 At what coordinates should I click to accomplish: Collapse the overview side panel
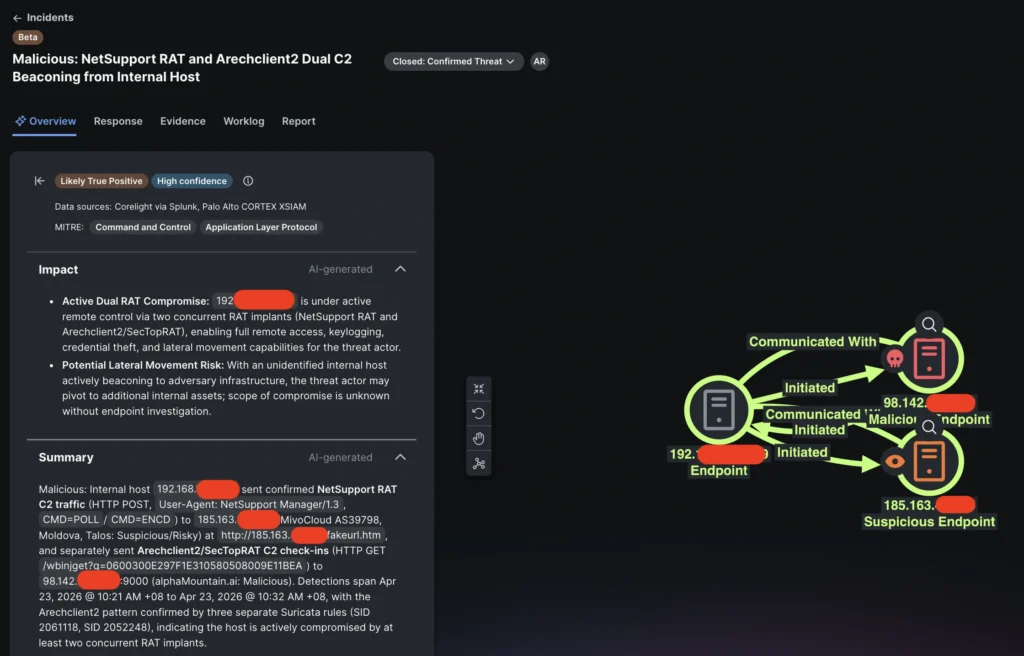(x=39, y=181)
